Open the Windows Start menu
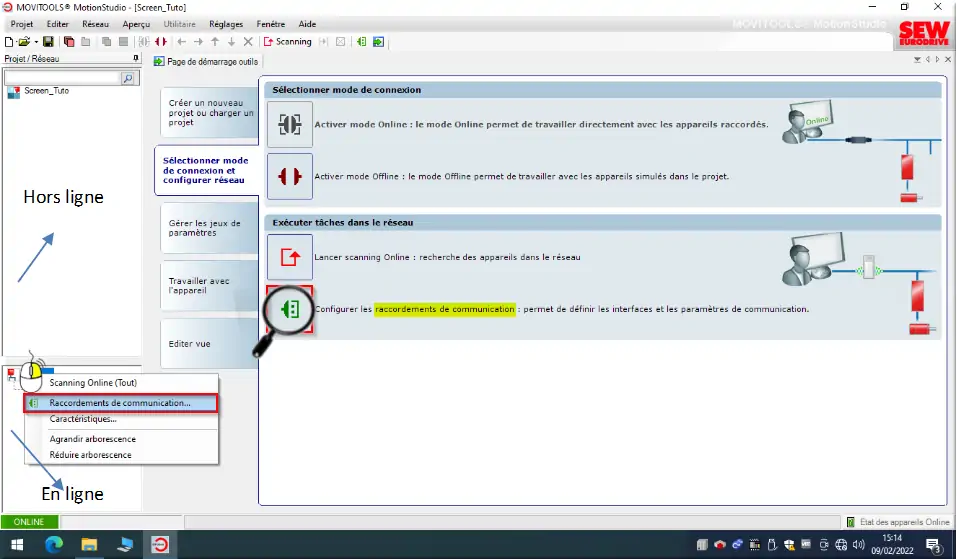The image size is (957, 559). pyautogui.click(x=17, y=544)
